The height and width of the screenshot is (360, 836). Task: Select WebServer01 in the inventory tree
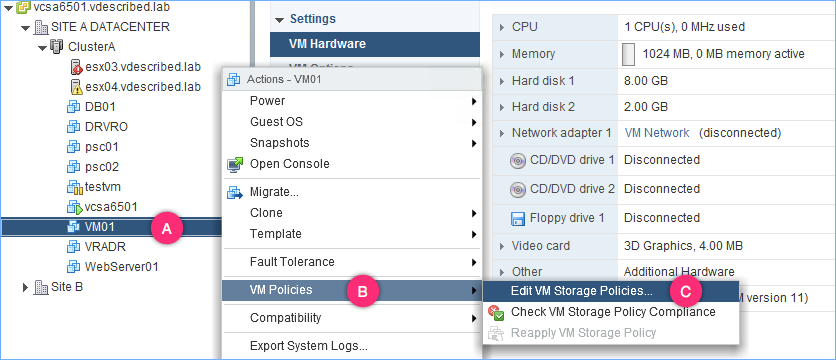click(122, 267)
